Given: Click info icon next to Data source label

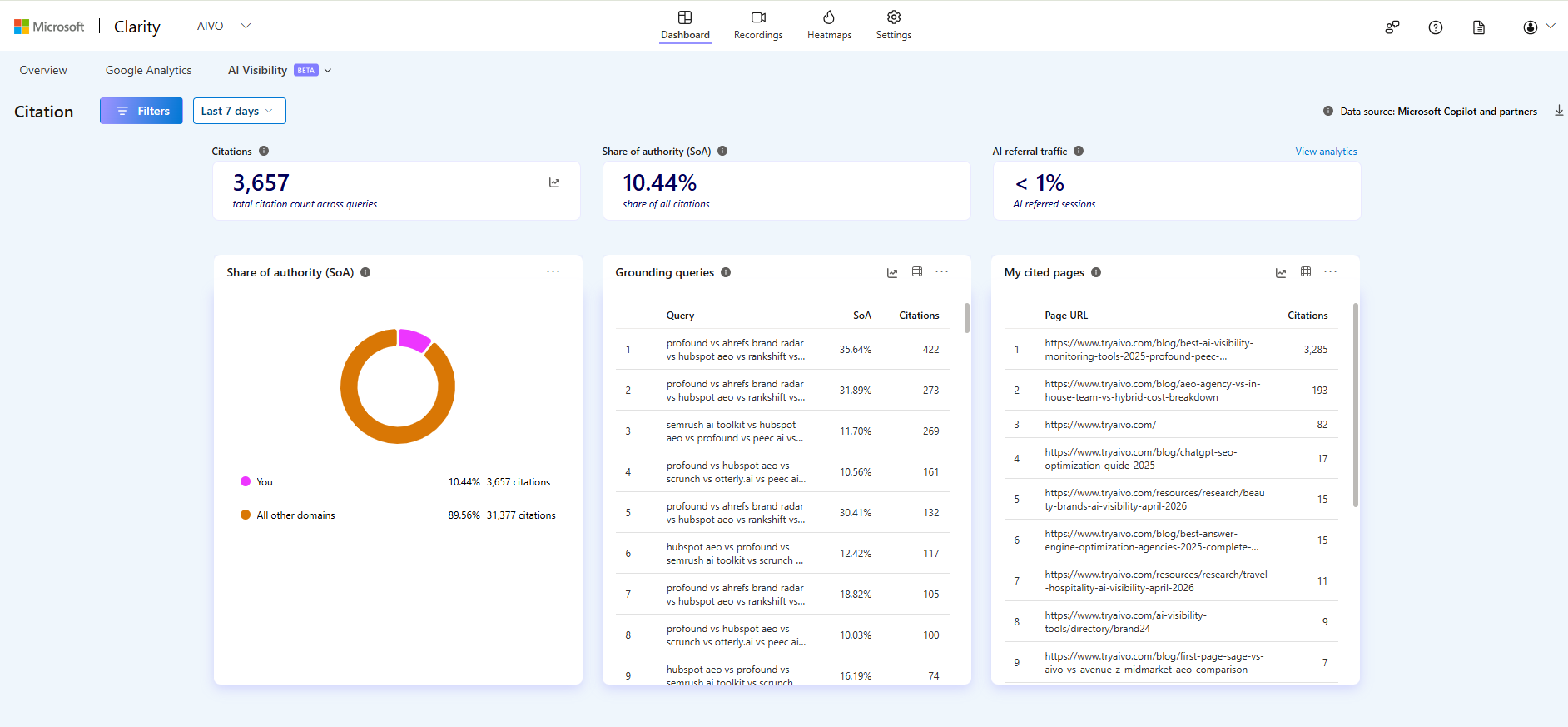Looking at the screenshot, I should click(x=1328, y=111).
